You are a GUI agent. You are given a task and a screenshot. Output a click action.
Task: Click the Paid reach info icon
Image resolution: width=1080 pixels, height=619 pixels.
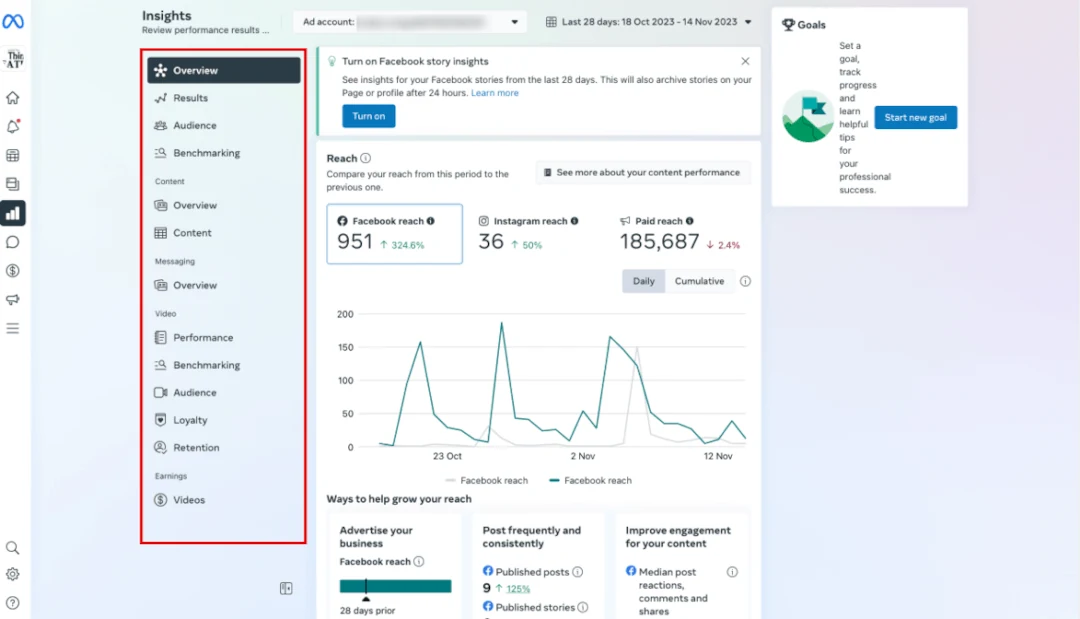pyautogui.click(x=689, y=221)
